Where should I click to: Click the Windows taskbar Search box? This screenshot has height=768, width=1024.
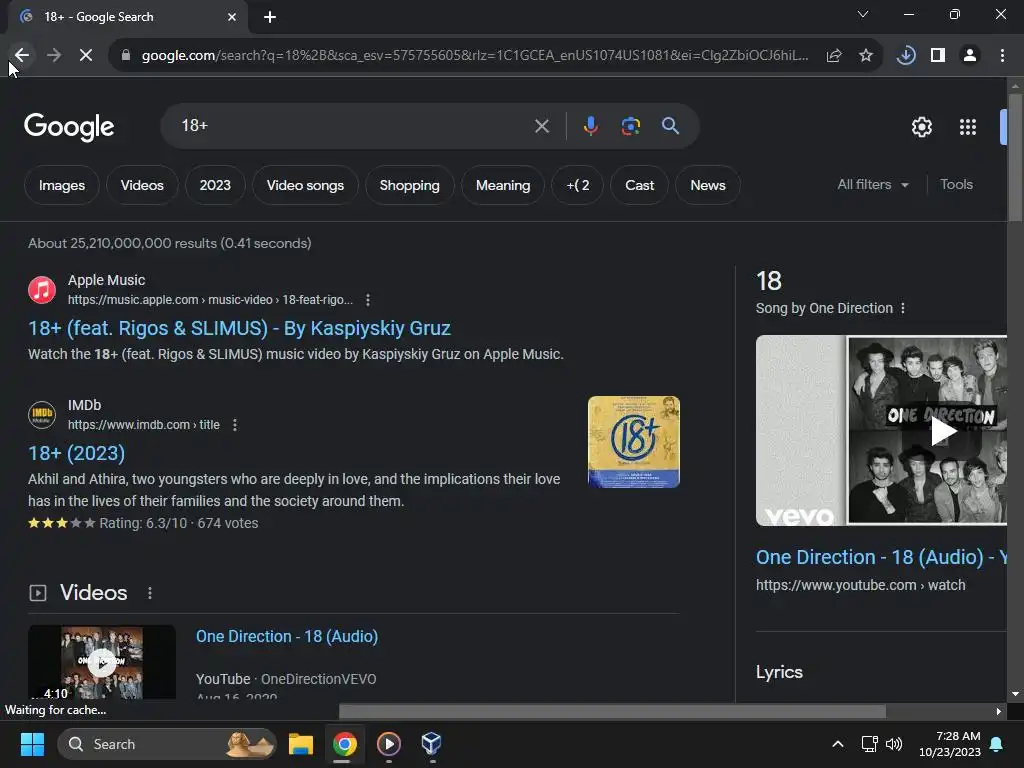(167, 744)
